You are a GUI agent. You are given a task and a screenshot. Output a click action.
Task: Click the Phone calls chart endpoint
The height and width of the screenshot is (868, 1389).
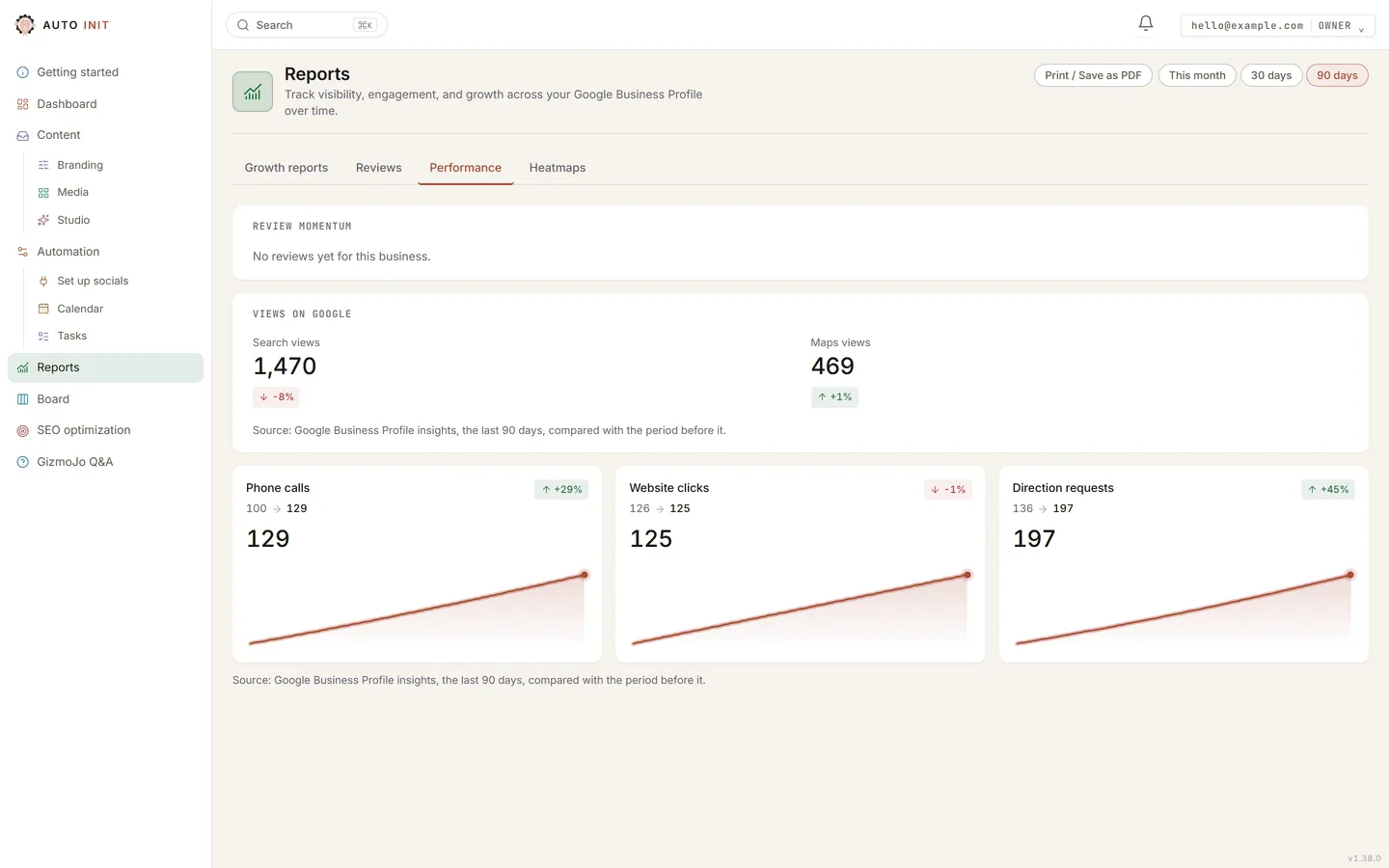pyautogui.click(x=585, y=575)
